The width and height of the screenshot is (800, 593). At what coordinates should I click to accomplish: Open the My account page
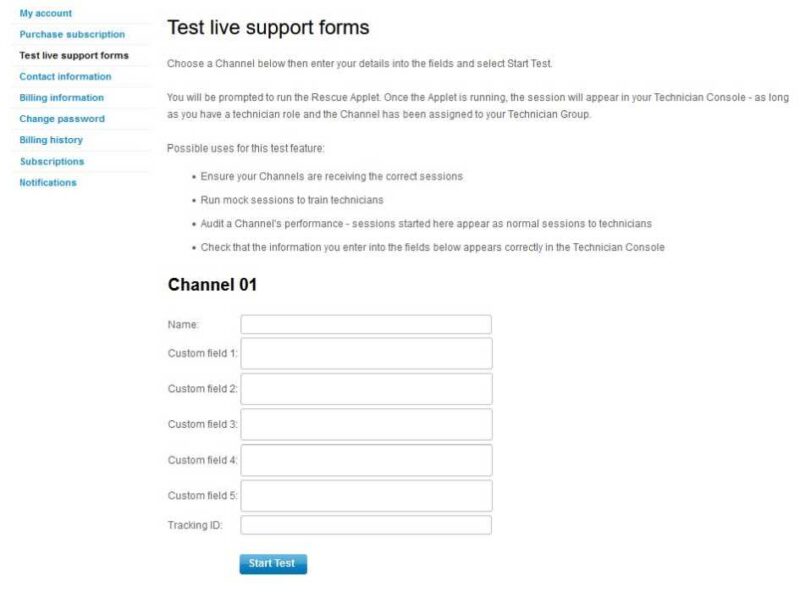pyautogui.click(x=46, y=13)
